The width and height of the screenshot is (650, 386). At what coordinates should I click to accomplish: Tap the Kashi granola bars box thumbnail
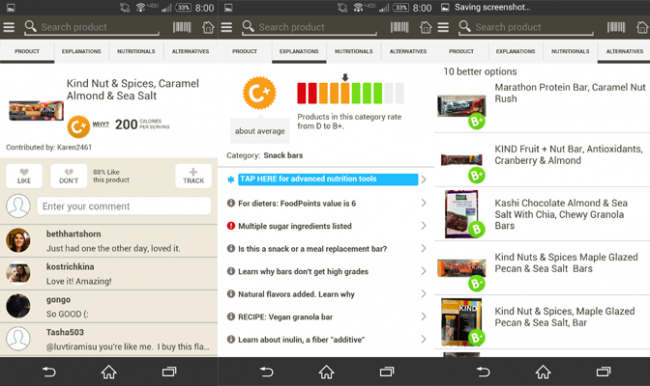[x=461, y=214]
